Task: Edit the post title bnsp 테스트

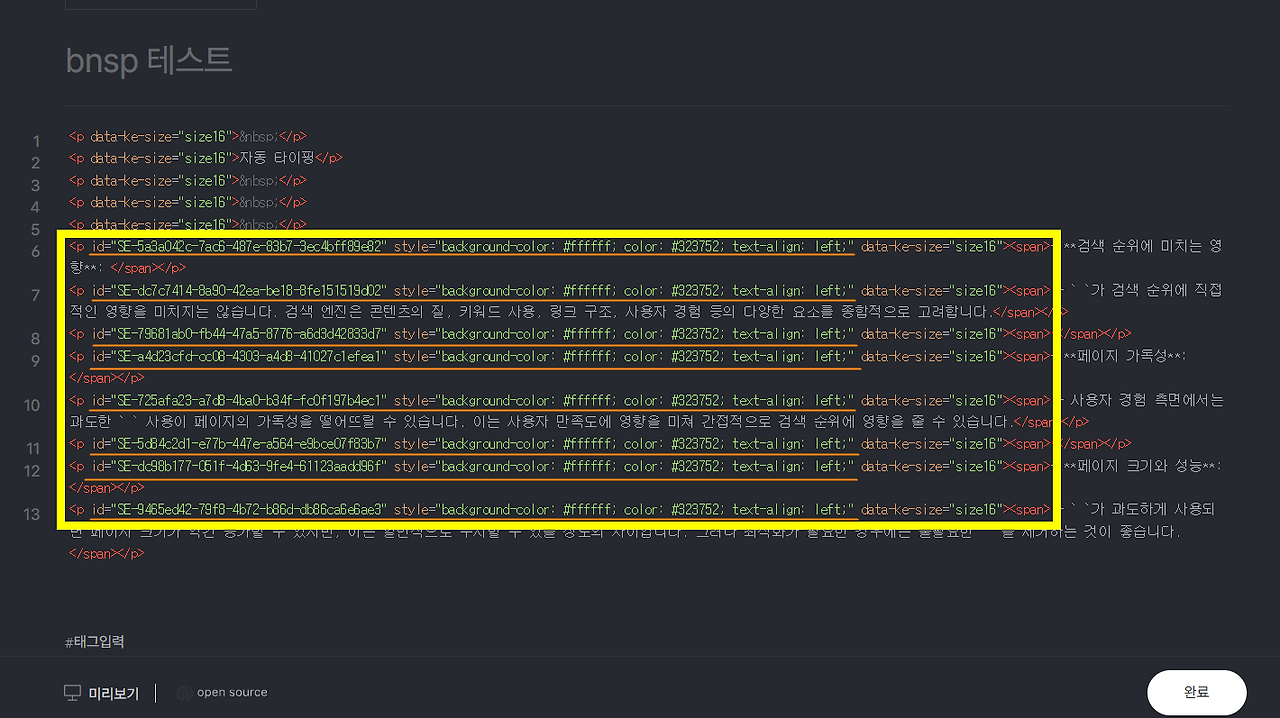Action: click(149, 61)
